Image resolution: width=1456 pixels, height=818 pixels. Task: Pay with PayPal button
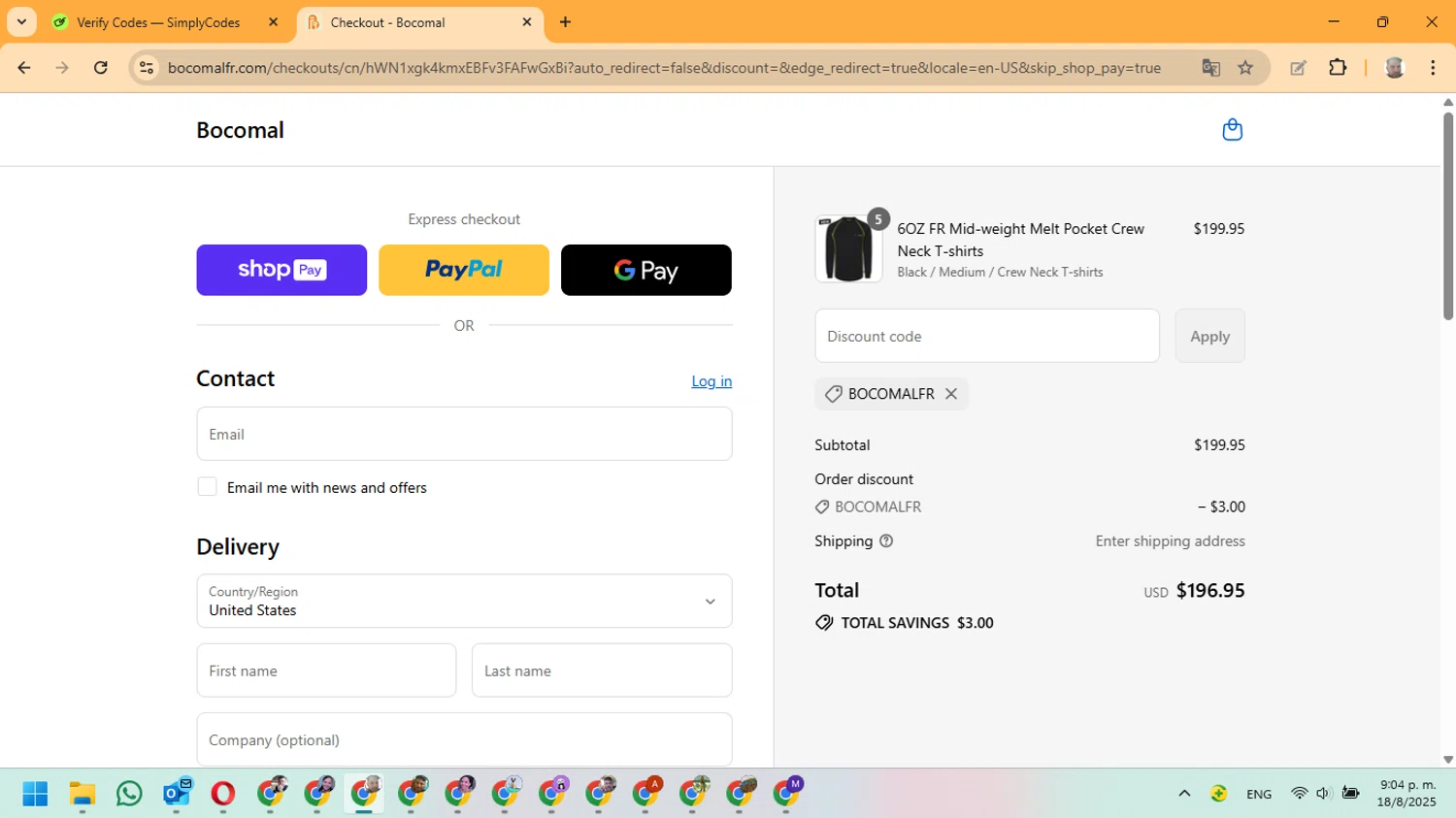click(464, 270)
